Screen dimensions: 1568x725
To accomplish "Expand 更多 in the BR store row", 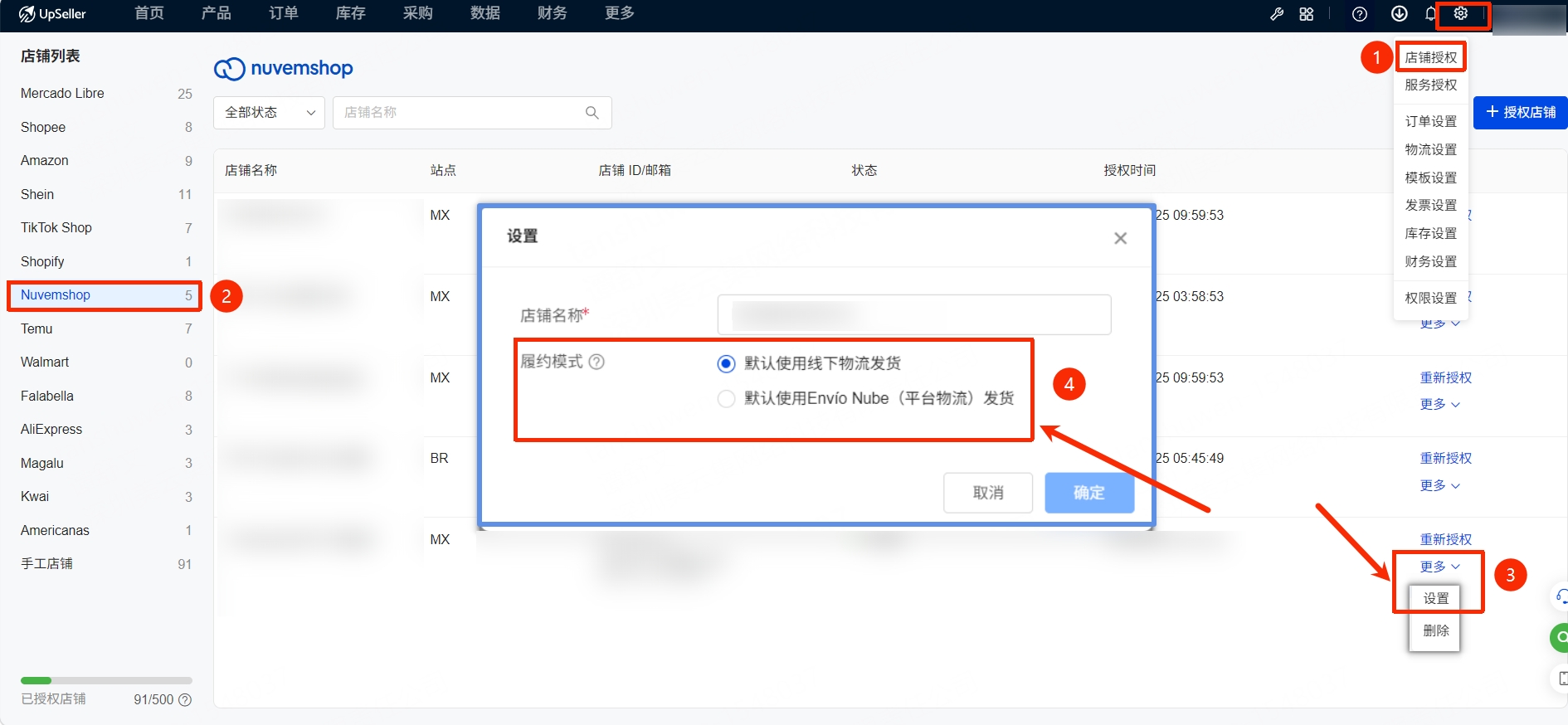I will click(1440, 485).
